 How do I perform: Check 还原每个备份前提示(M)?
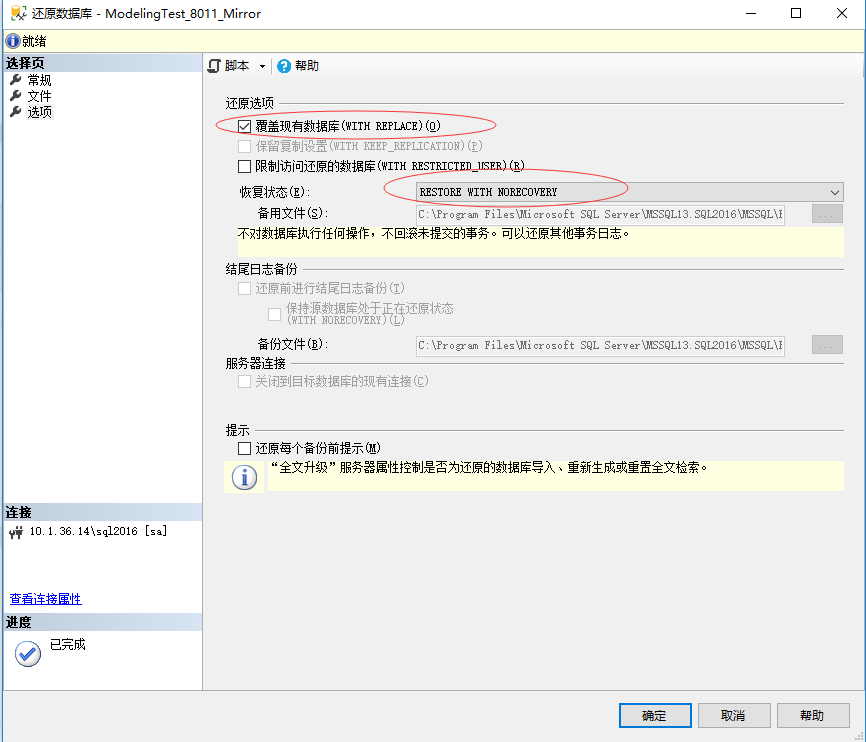(244, 448)
